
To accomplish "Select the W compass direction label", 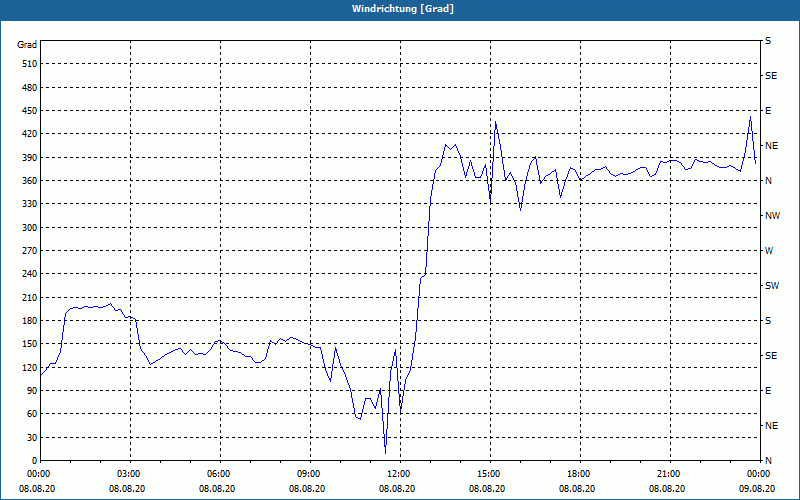I will pos(769,251).
